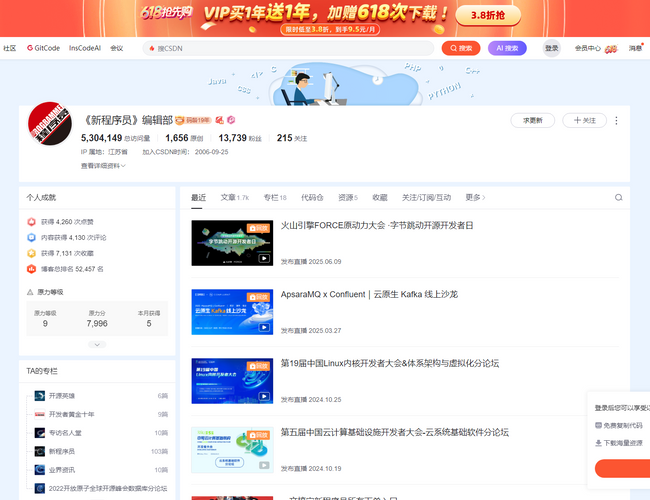Screen dimensions: 650x500
Task: Open the 第五届中国云计算 video thumbnail
Action: pyautogui.click(x=232, y=450)
